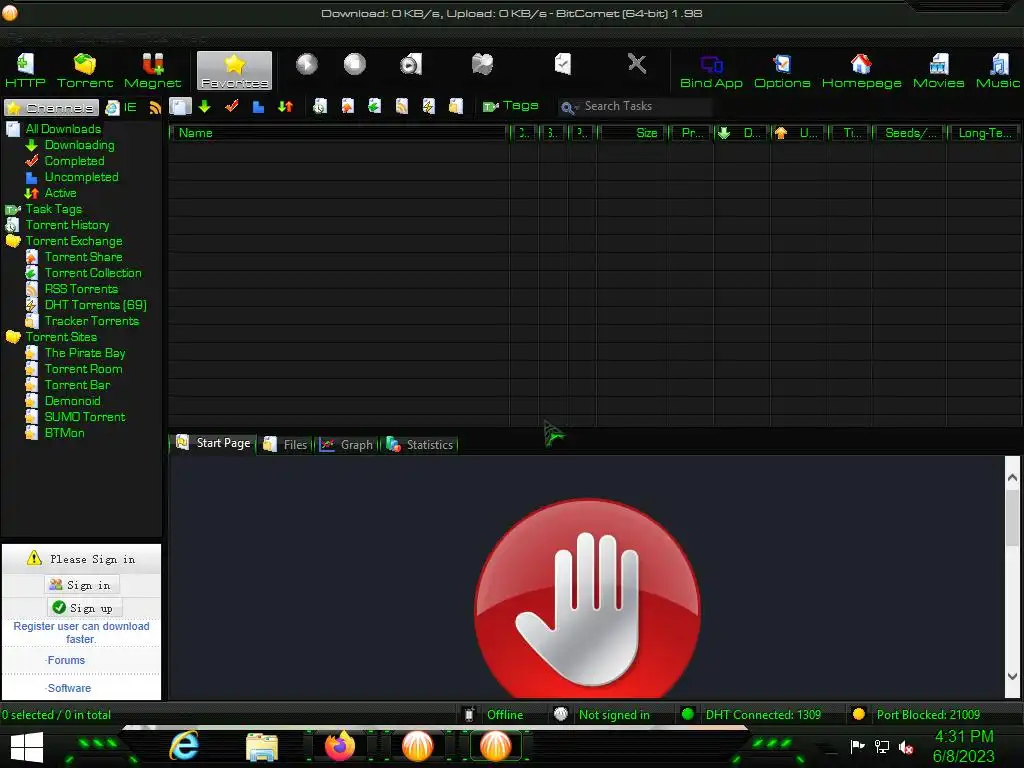Add a new HTTP download task
This screenshot has height=768, width=1024.
[25, 71]
